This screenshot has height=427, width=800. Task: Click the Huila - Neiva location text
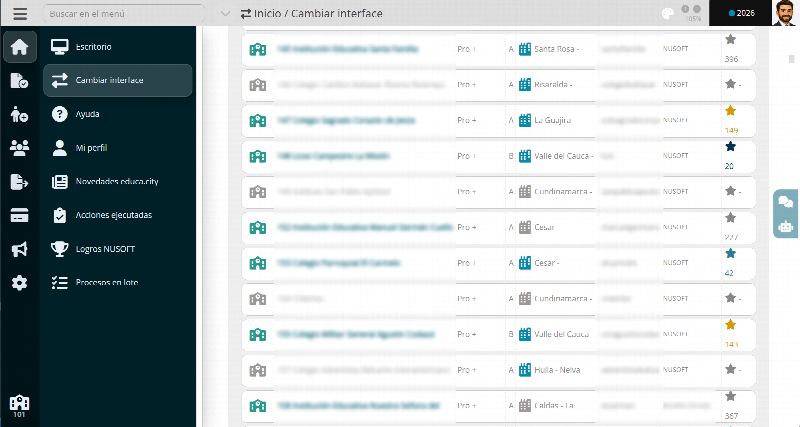tap(557, 370)
